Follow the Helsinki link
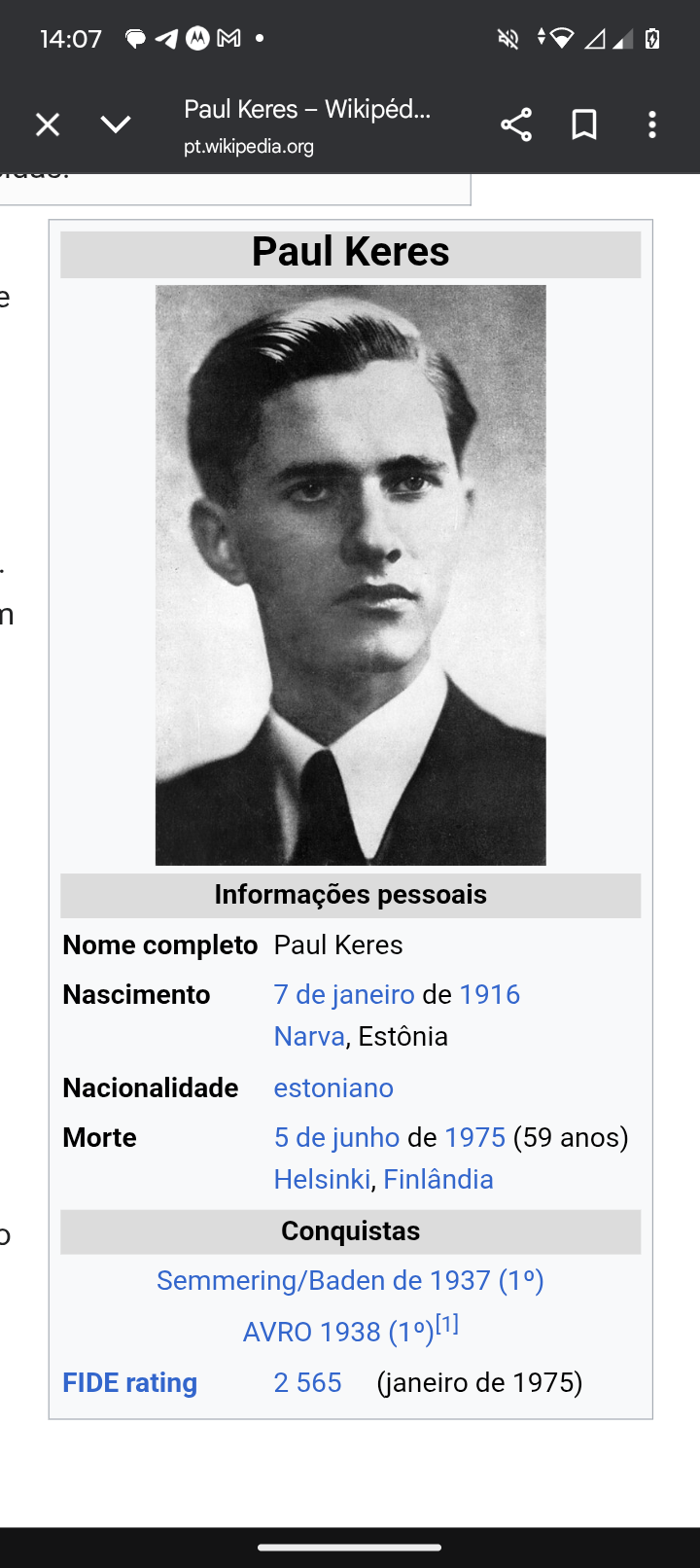This screenshot has height=1568, width=700. click(322, 1179)
